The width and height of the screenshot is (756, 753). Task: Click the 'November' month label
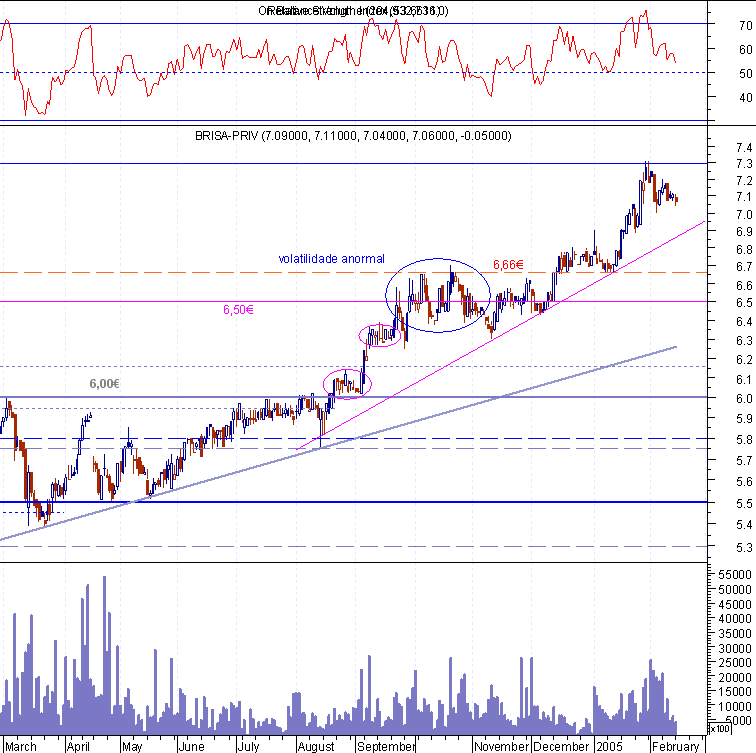point(501,746)
